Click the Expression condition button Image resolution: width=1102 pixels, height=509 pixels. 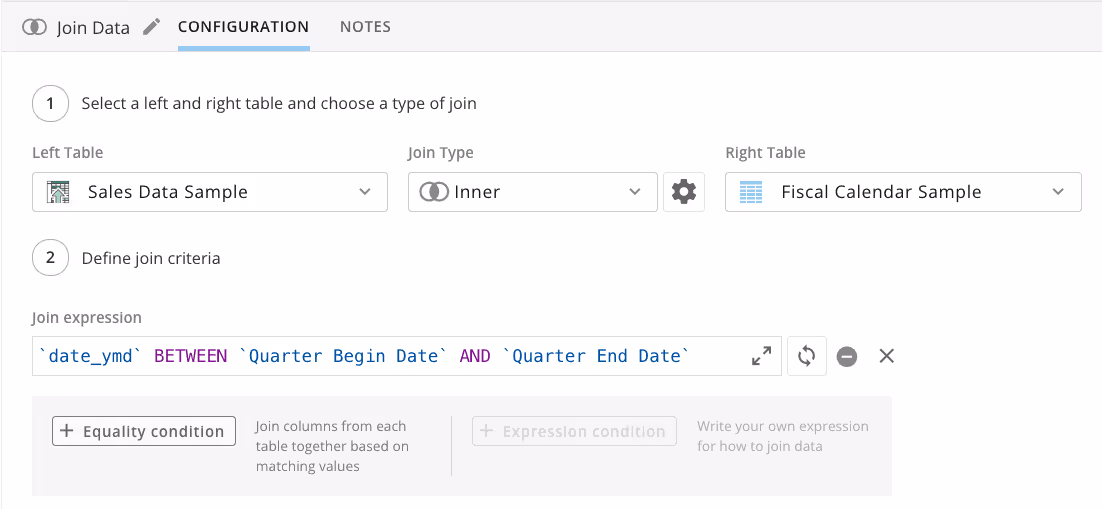click(574, 431)
